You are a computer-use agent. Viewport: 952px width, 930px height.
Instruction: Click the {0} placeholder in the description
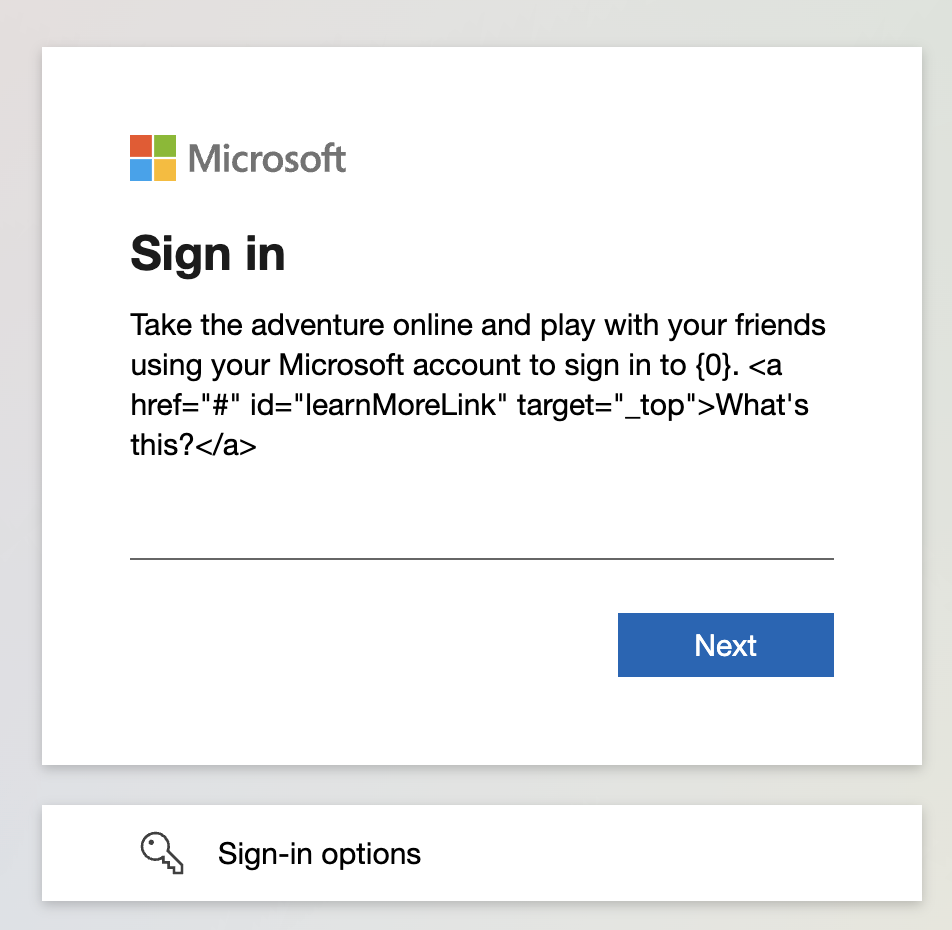711,366
